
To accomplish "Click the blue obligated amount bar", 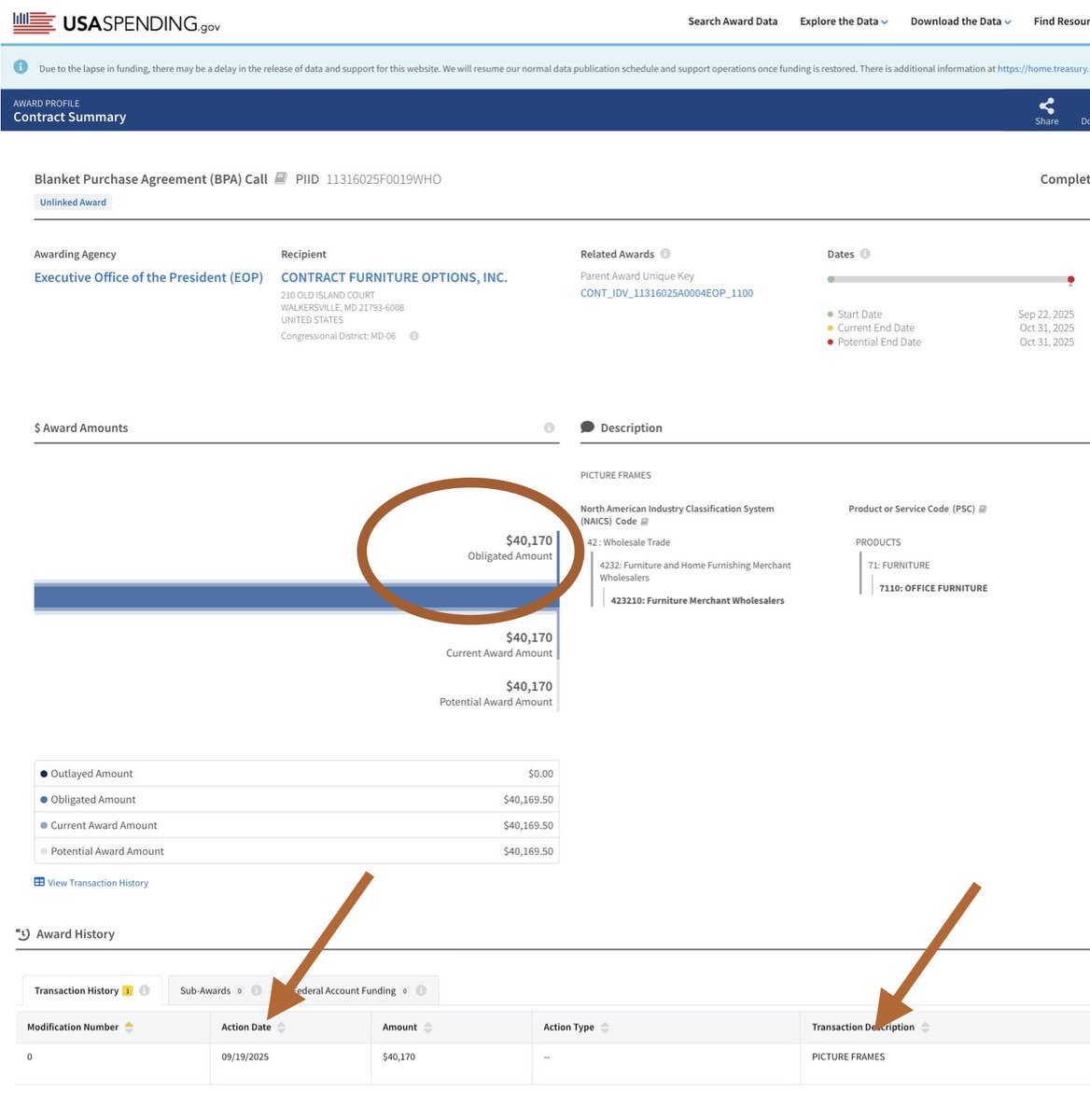I will (x=296, y=597).
